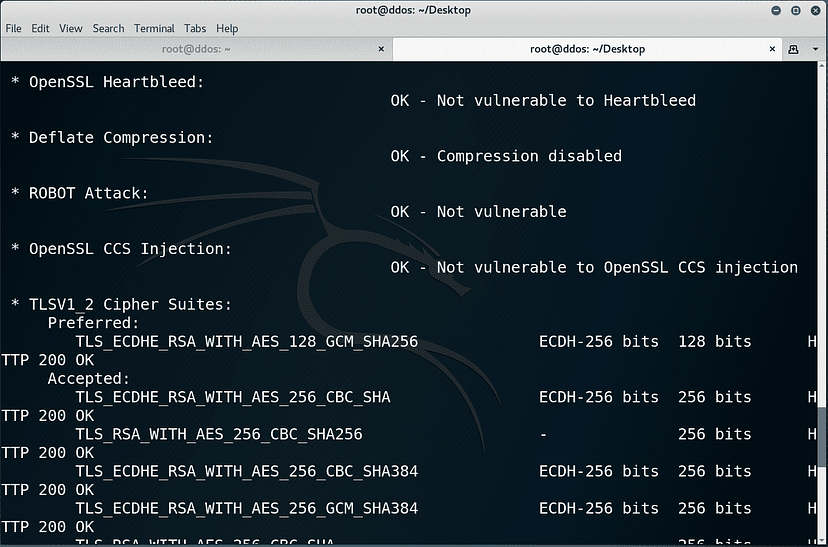Click the 'Preferred:' label

tap(93, 323)
